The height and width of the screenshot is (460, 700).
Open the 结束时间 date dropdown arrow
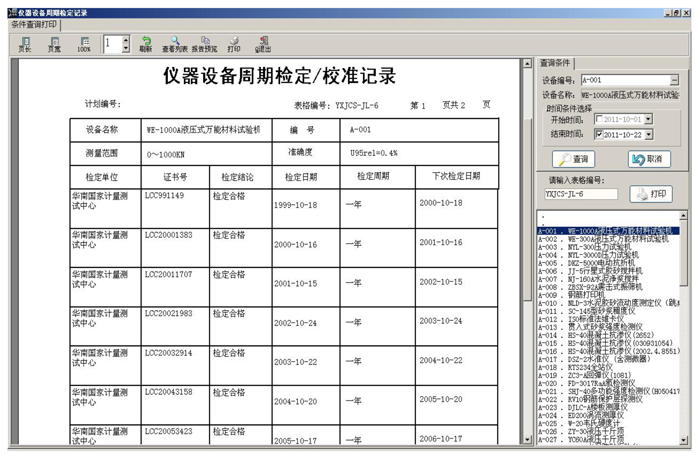(x=648, y=133)
